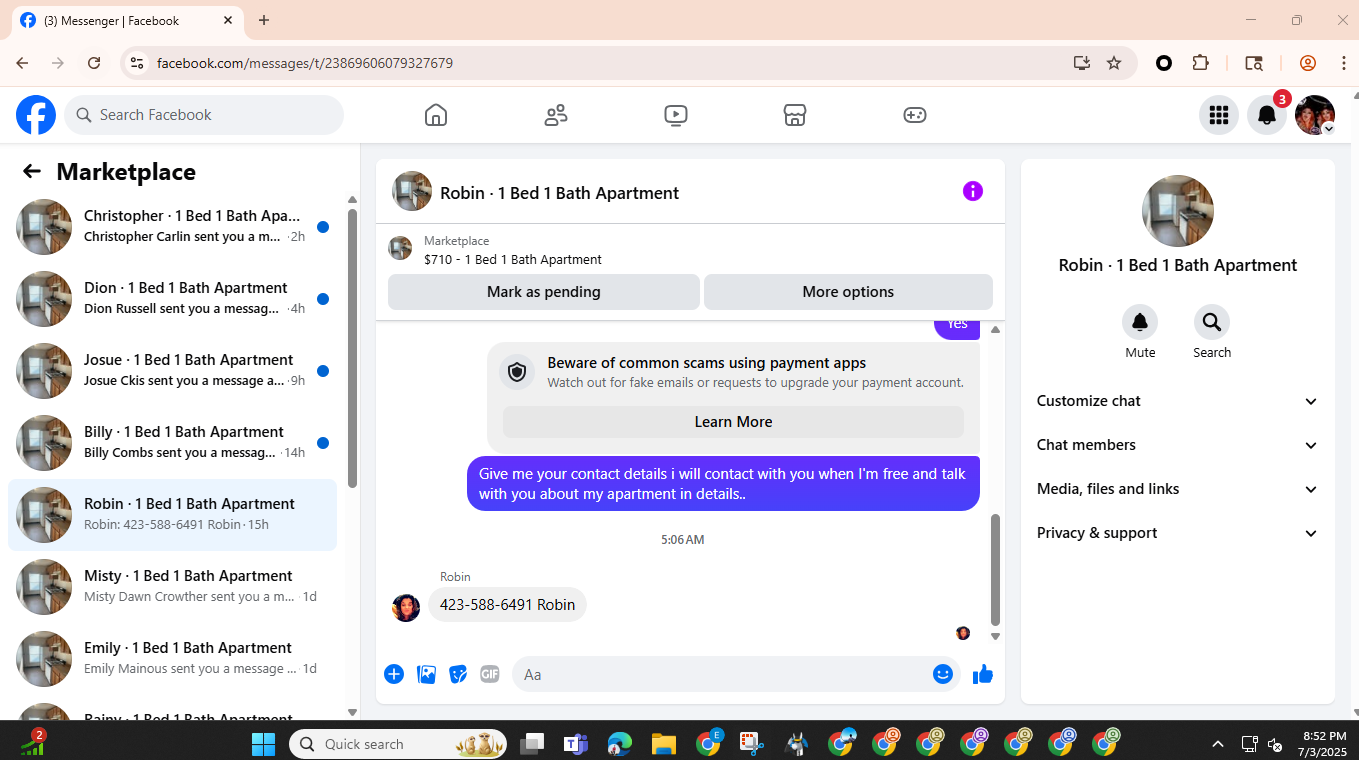Click the address bar URL
The image size is (1359, 760).
[x=305, y=63]
